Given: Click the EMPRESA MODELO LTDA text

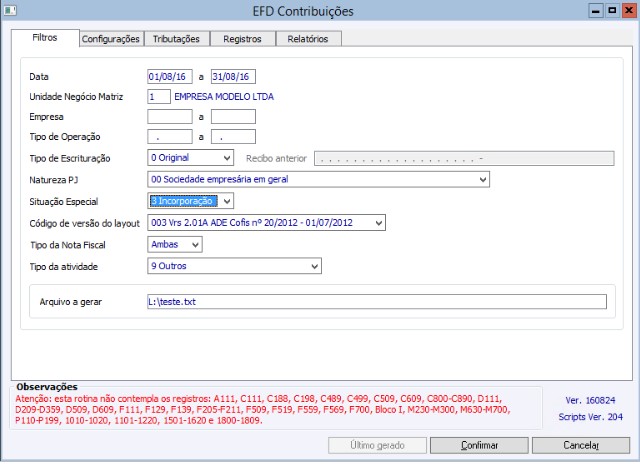Looking at the screenshot, I should tap(224, 97).
